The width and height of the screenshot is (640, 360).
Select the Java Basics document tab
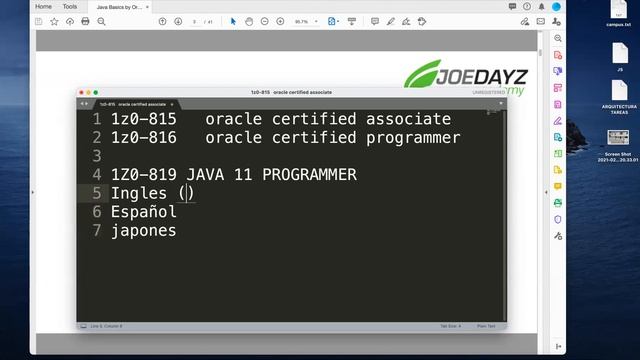coord(119,7)
